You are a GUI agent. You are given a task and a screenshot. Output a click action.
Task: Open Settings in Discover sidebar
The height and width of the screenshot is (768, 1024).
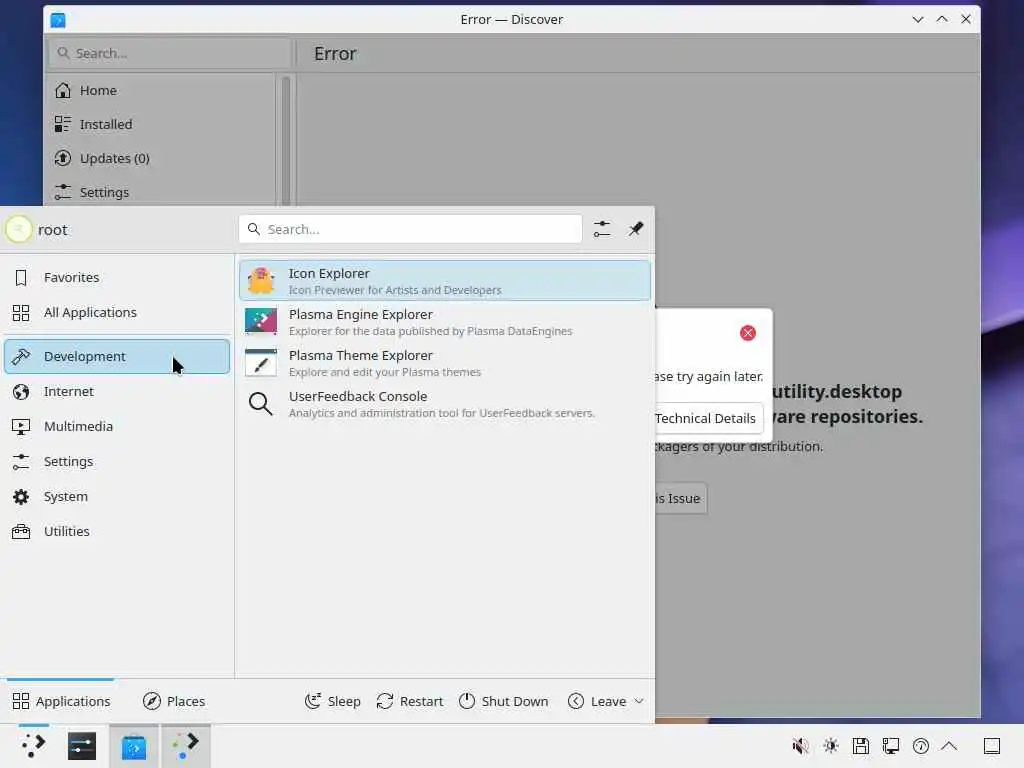tap(162, 193)
